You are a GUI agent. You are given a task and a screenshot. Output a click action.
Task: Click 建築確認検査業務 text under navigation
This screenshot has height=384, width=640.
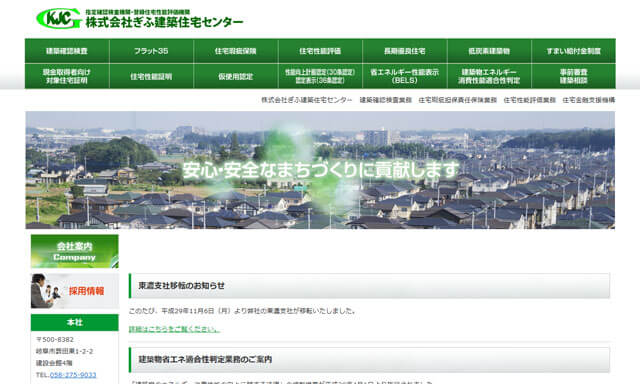click(386, 100)
